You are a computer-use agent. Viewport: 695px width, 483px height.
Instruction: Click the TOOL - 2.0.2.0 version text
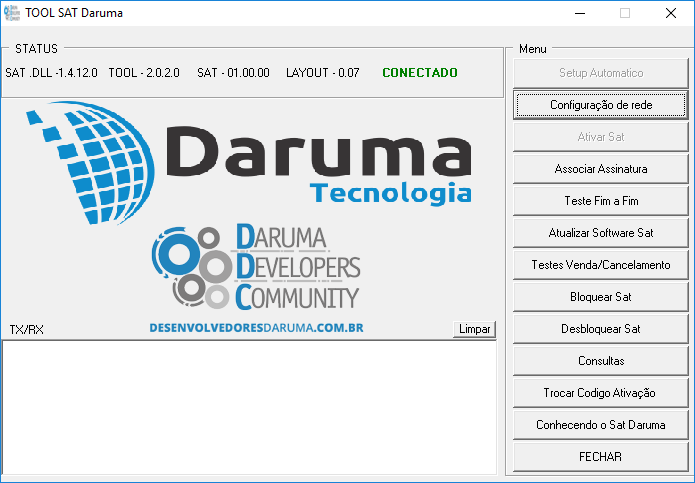144,73
